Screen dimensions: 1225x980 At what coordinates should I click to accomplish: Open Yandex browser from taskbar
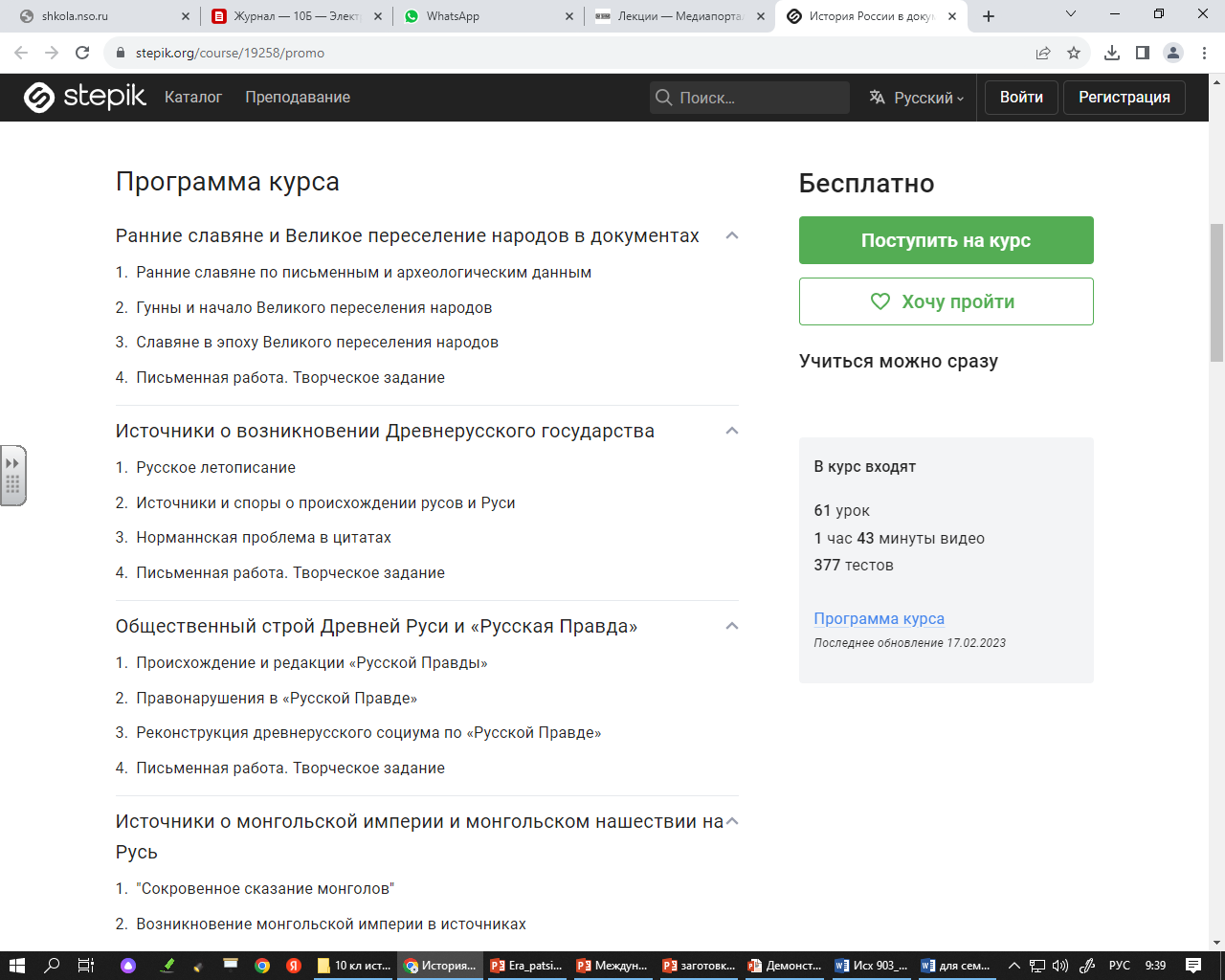[x=294, y=966]
